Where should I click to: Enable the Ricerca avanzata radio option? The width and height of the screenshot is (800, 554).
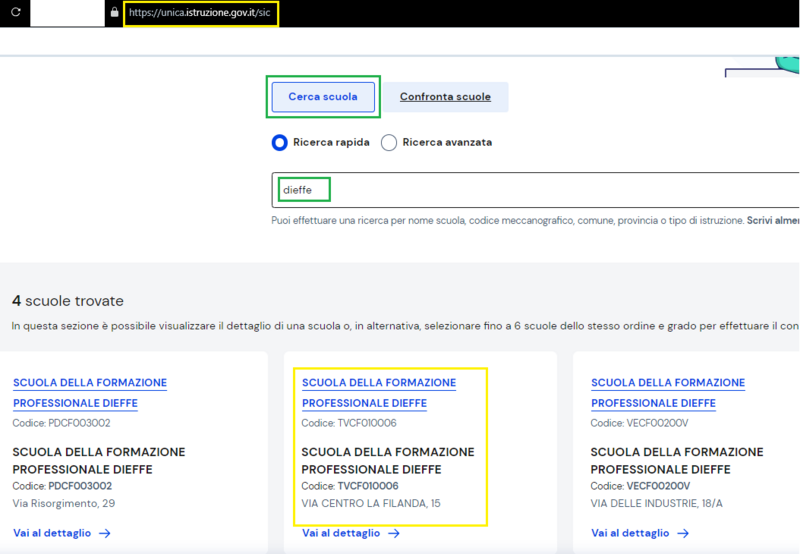click(x=389, y=142)
